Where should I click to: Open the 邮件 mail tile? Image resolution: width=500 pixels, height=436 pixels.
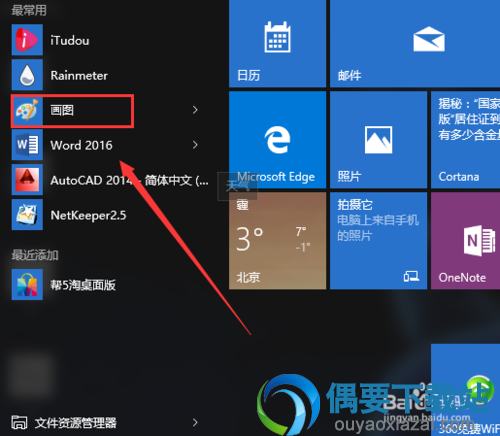coord(415,44)
